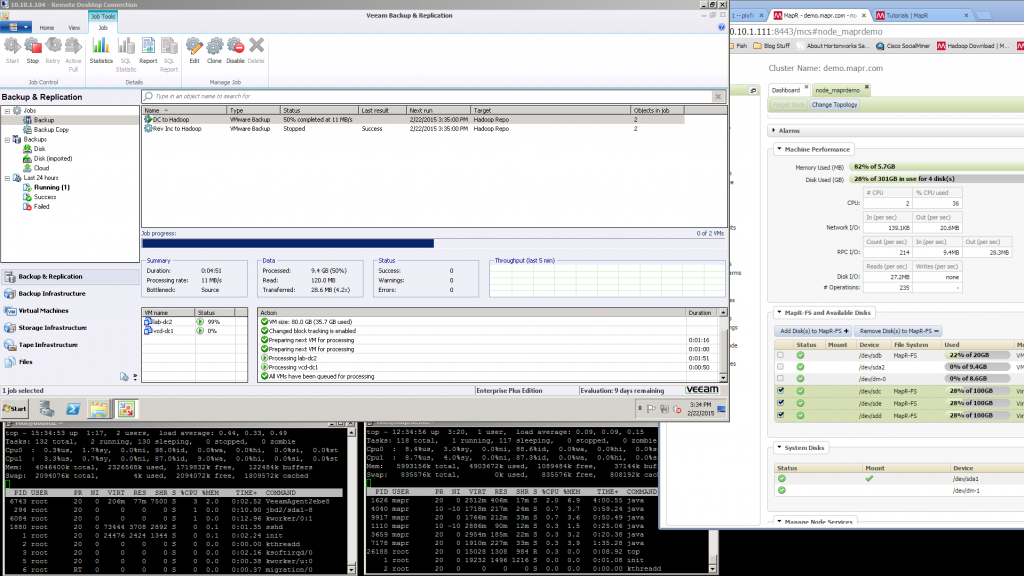Open SQL Report icon
This screenshot has height=576, width=1024.
[x=169, y=54]
